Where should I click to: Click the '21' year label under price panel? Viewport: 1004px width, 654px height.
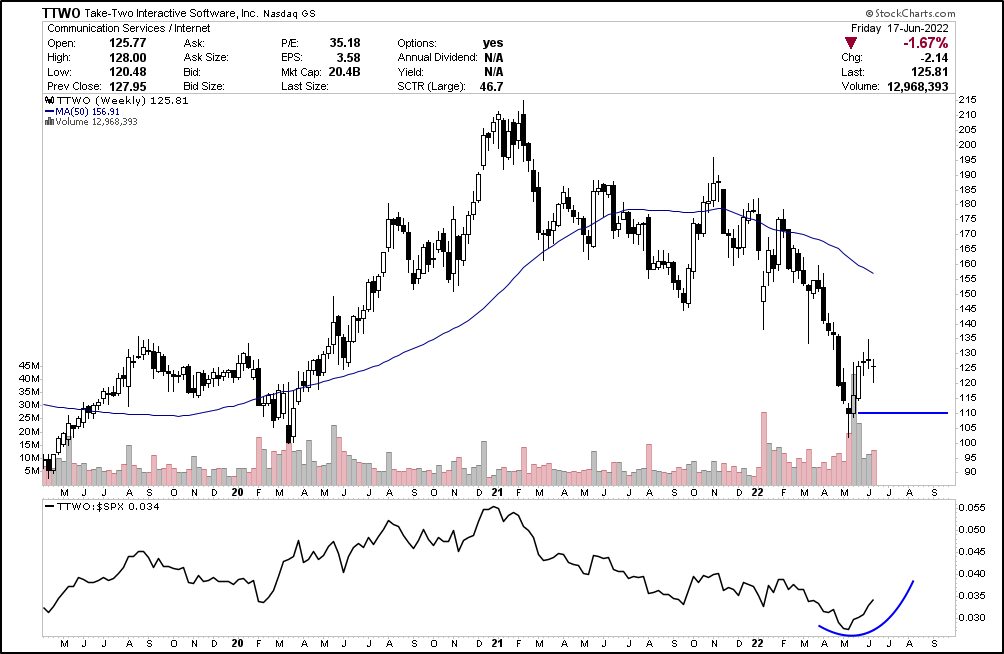(498, 493)
